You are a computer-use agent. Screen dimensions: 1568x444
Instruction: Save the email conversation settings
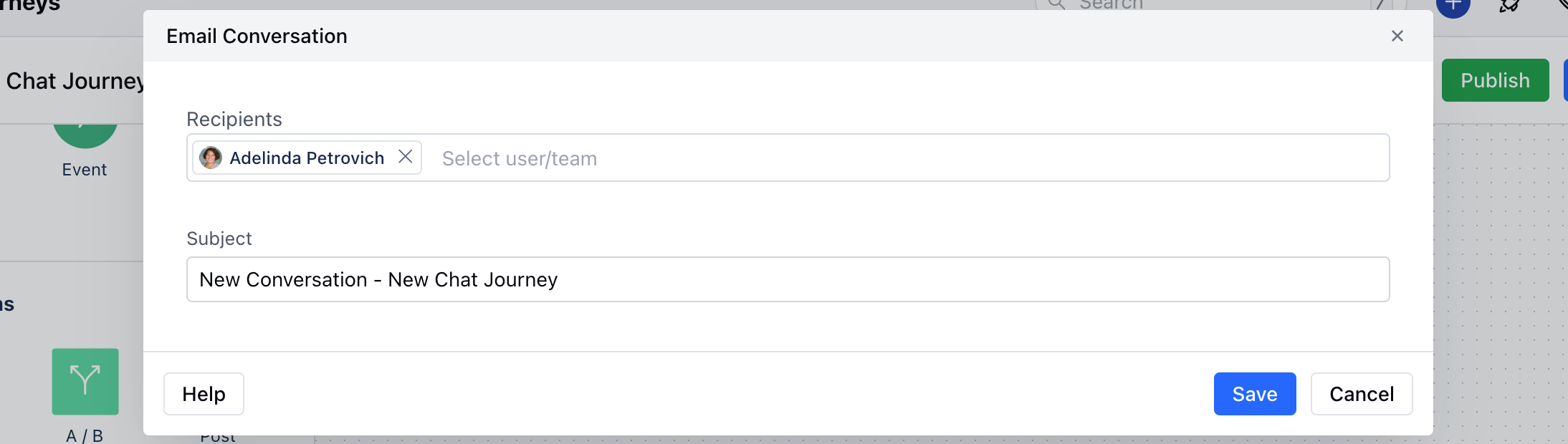coord(1254,394)
